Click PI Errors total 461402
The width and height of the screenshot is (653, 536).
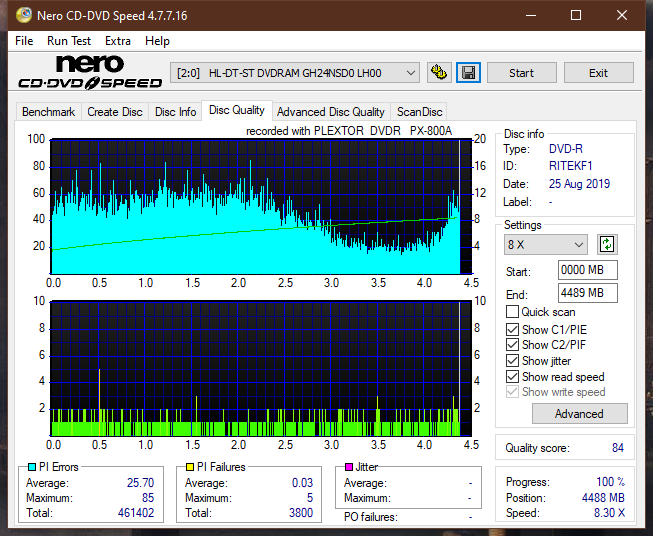pos(136,513)
